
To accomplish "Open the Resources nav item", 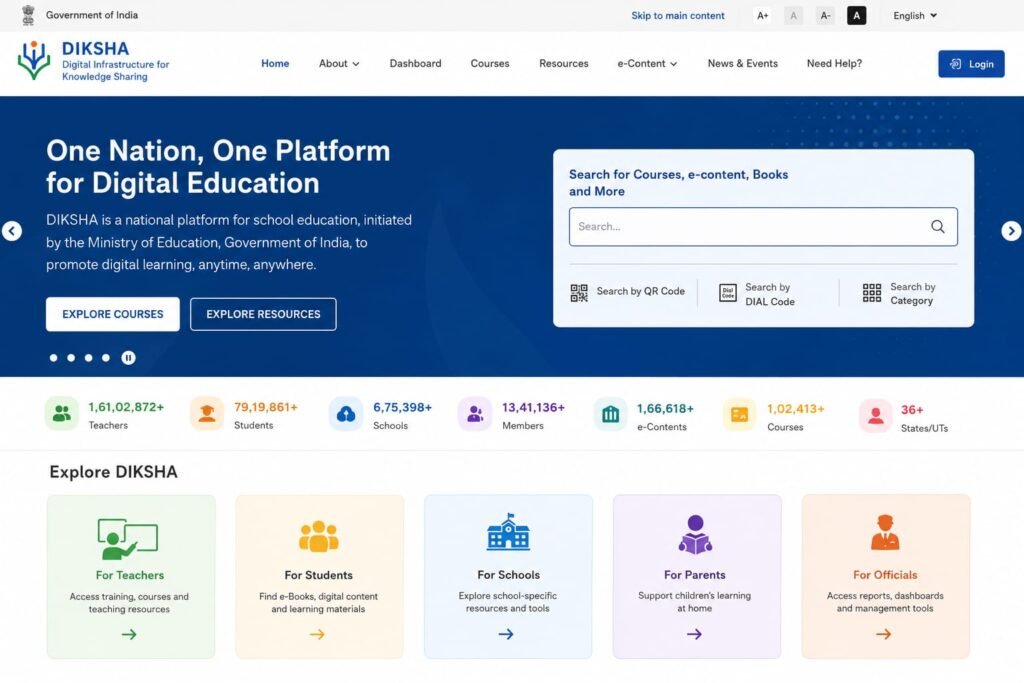I will point(564,63).
